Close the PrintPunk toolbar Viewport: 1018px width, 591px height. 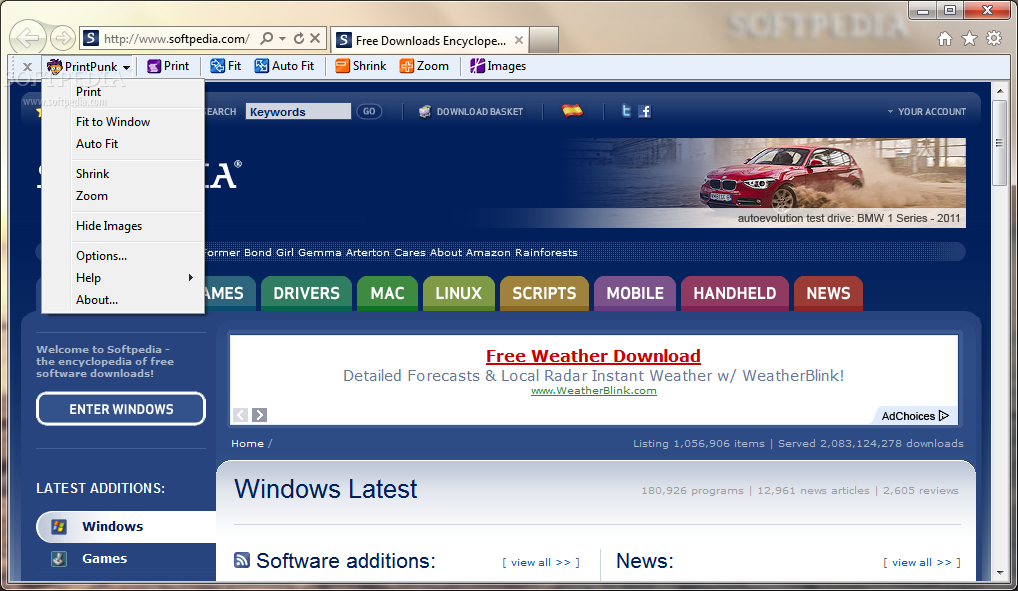27,66
